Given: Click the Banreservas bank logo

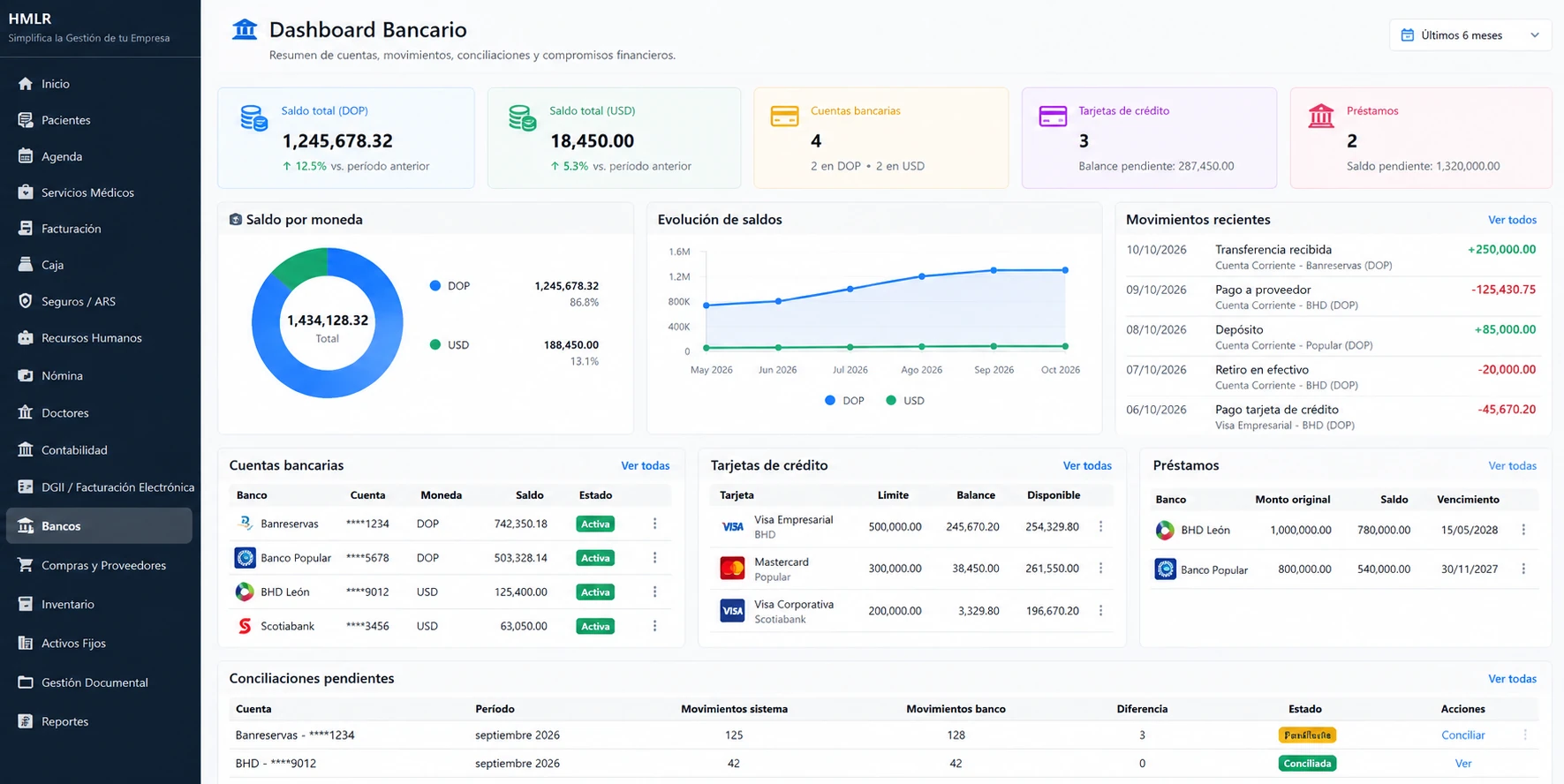Looking at the screenshot, I should (245, 524).
